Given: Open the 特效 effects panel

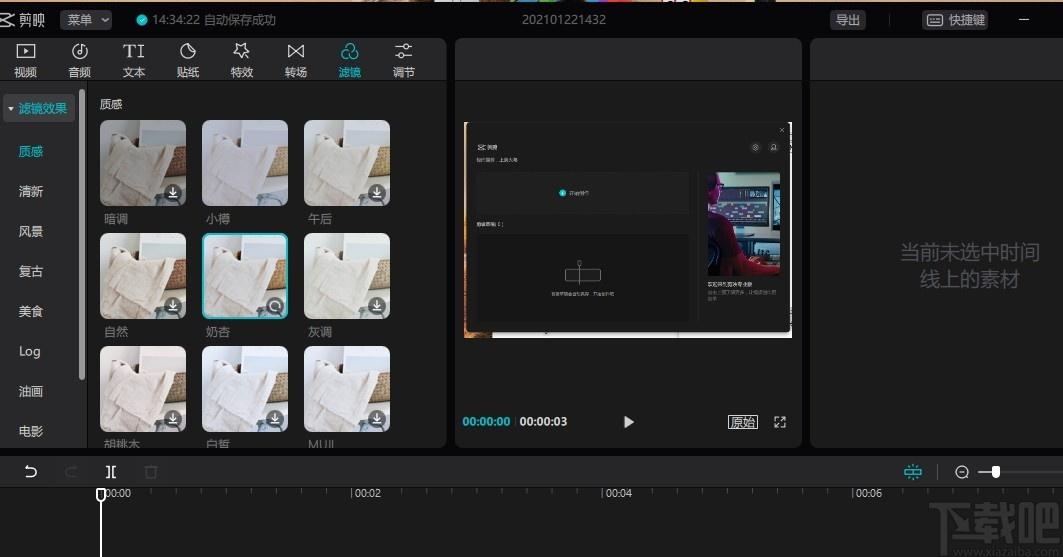Looking at the screenshot, I should 241,60.
